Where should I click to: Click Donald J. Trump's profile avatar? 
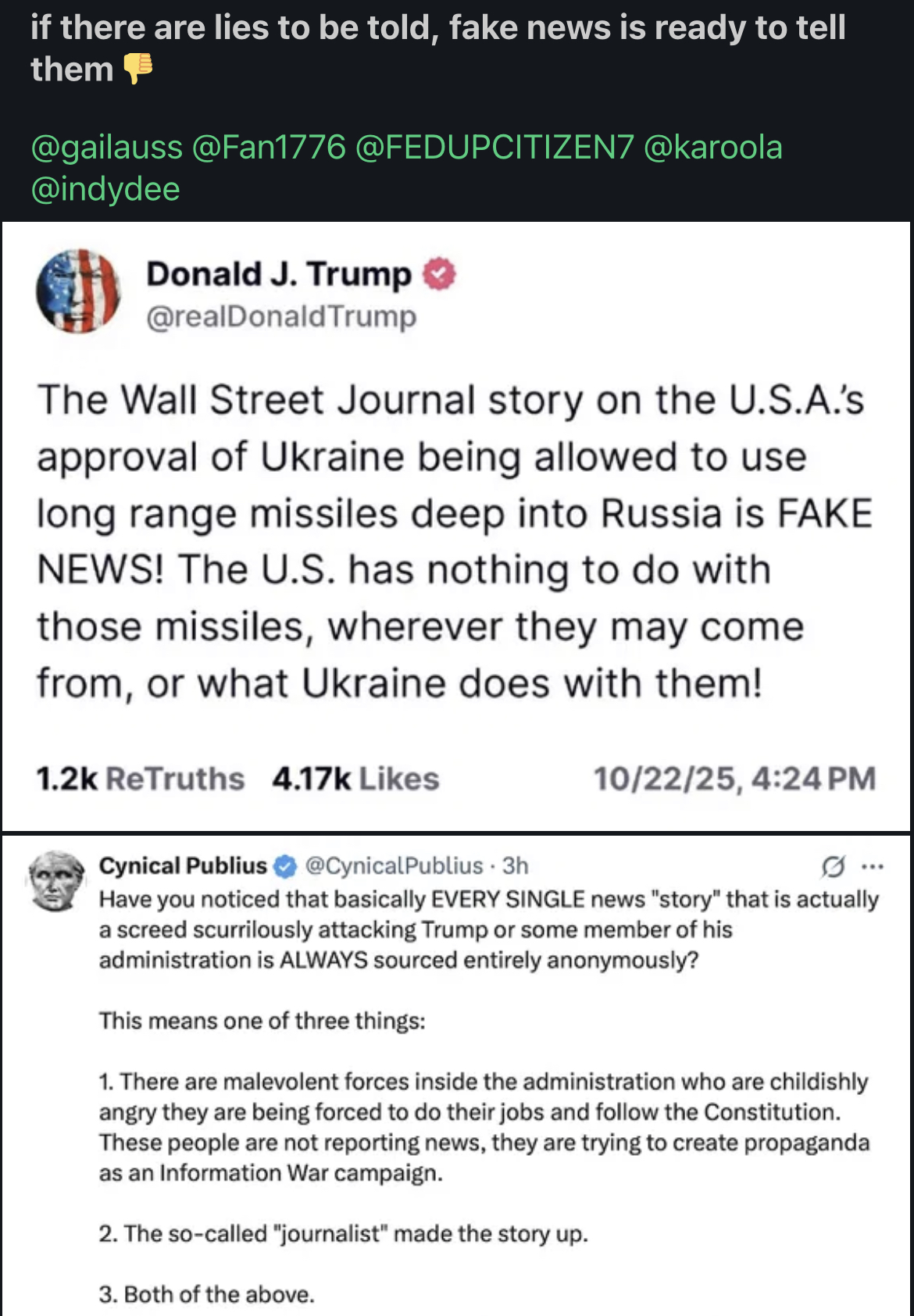coord(78,291)
